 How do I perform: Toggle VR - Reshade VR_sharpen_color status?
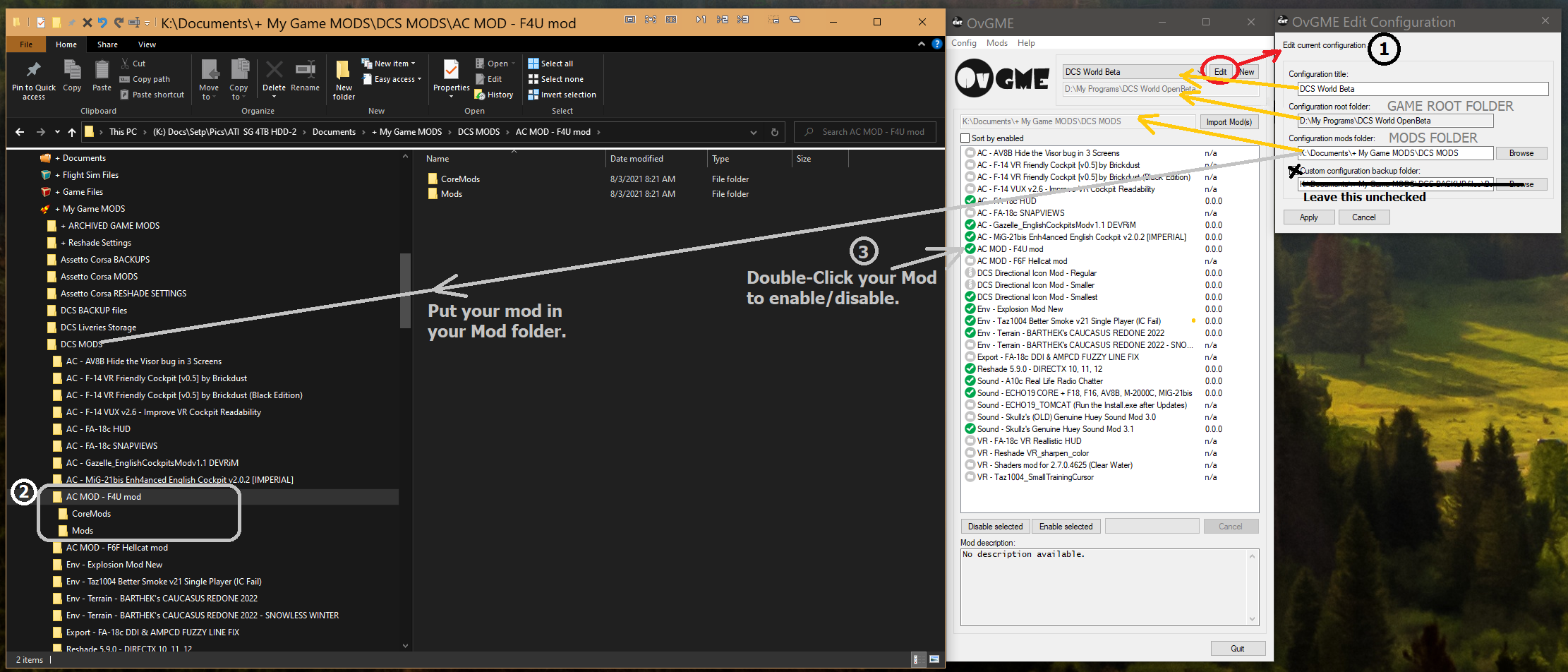coord(970,453)
